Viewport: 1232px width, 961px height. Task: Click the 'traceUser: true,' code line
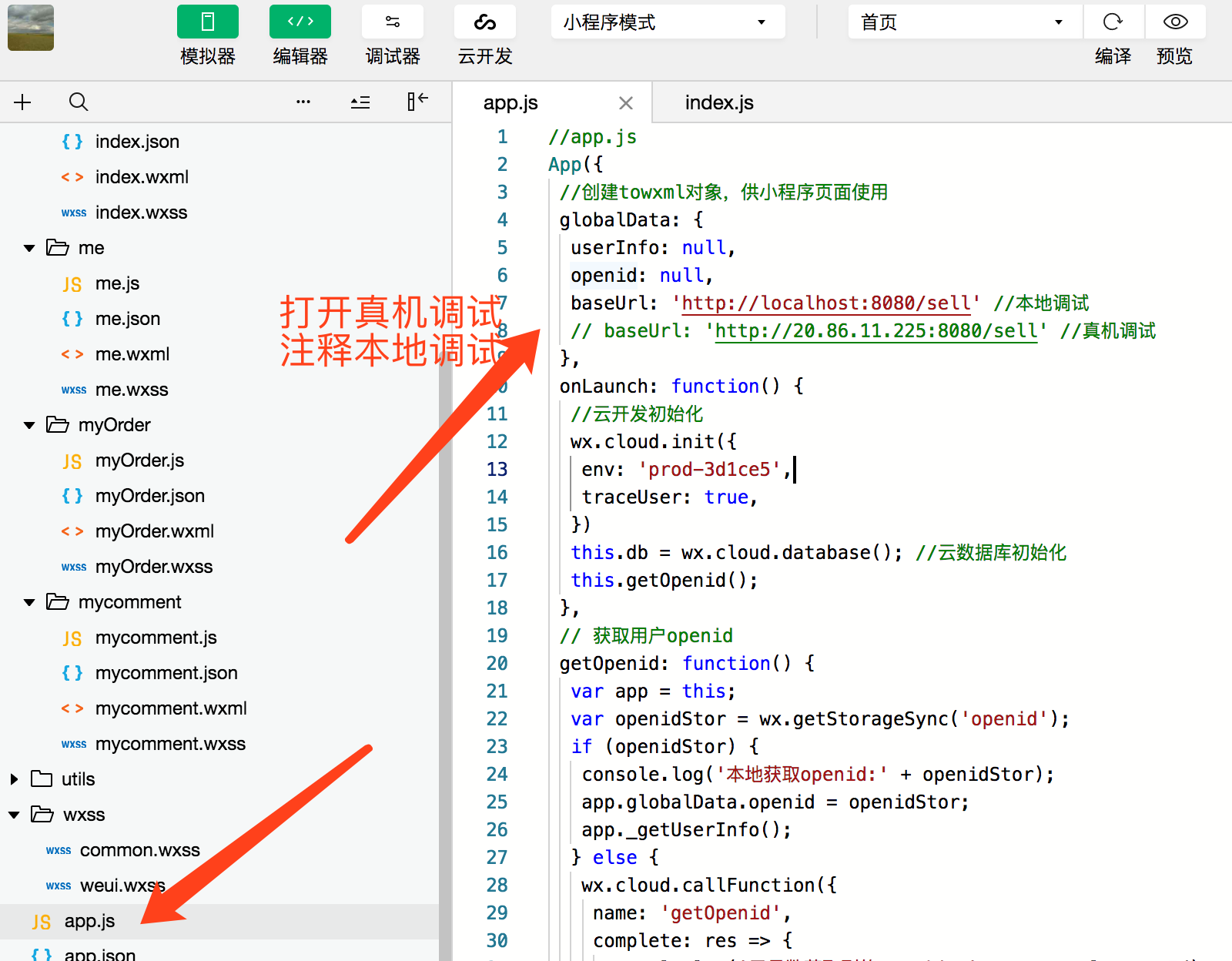pyautogui.click(x=670, y=497)
